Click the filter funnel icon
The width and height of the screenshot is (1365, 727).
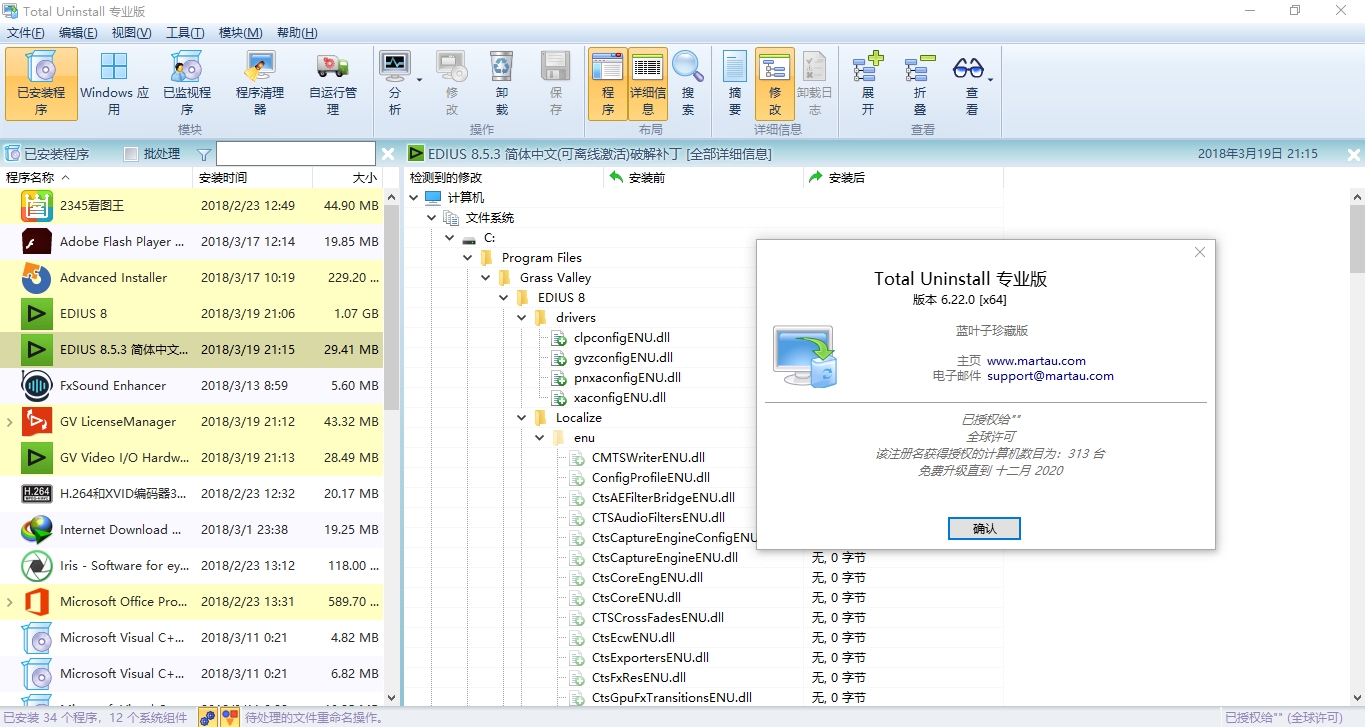point(204,154)
